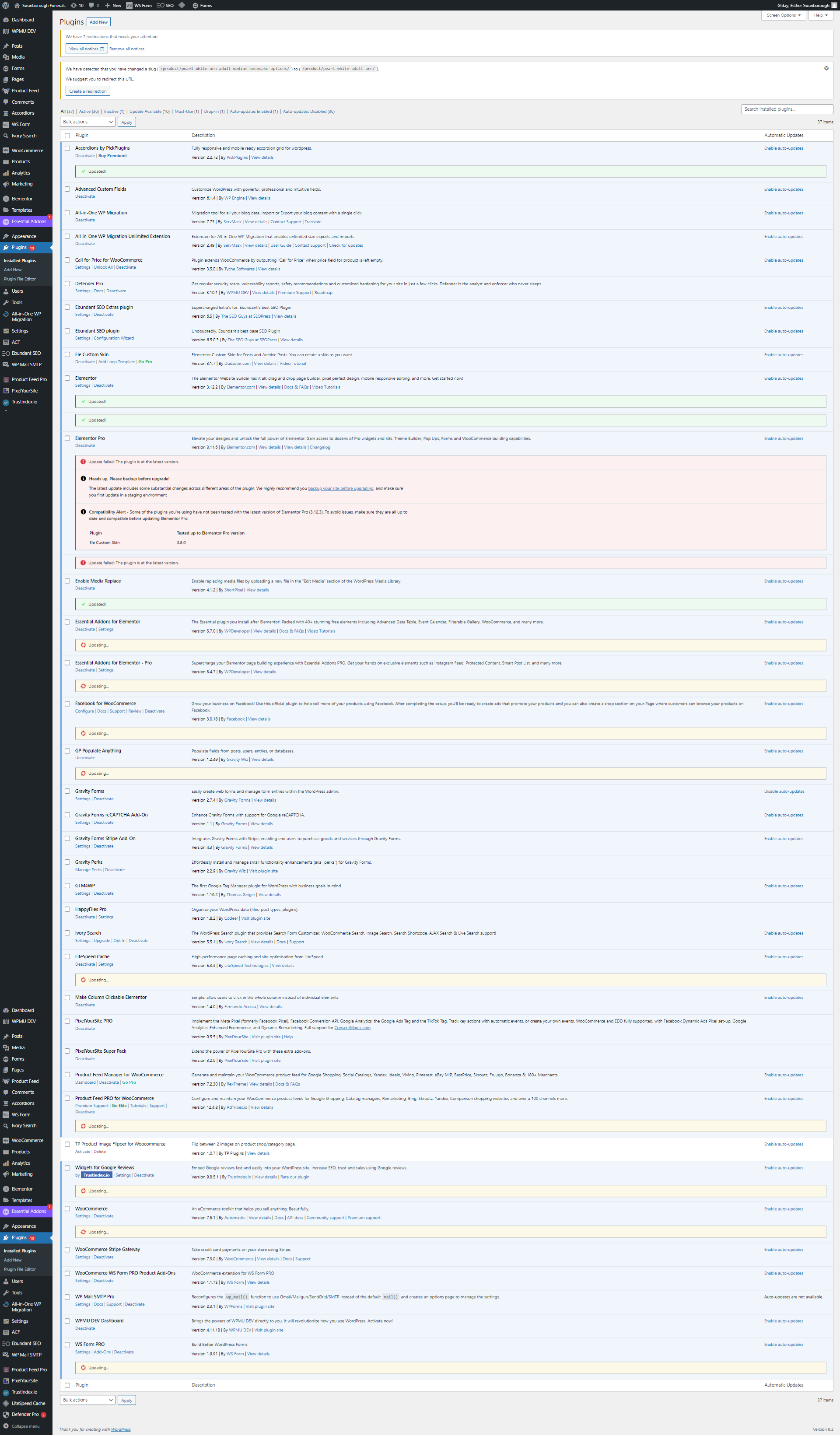Click the diamond icon in admin bar
This screenshot has height=1436, width=840.
[182, 5]
